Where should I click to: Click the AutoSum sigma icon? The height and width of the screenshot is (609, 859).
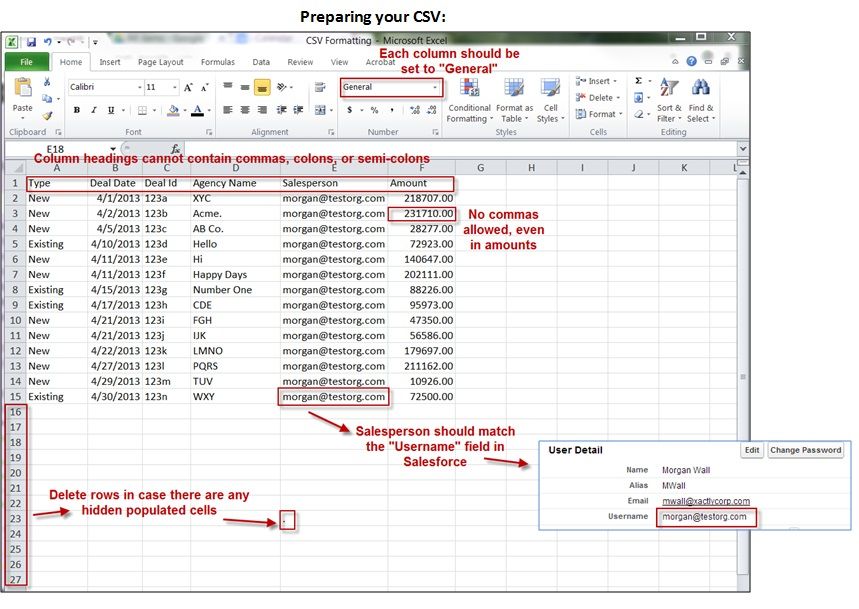pyautogui.click(x=638, y=81)
